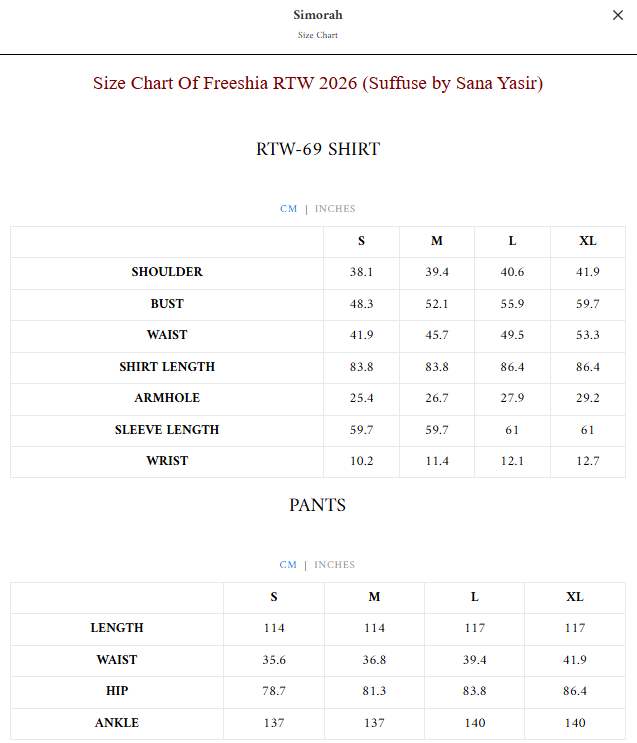Click the RTW-69 SHIRT heading
The height and width of the screenshot is (743, 637).
[x=318, y=149]
